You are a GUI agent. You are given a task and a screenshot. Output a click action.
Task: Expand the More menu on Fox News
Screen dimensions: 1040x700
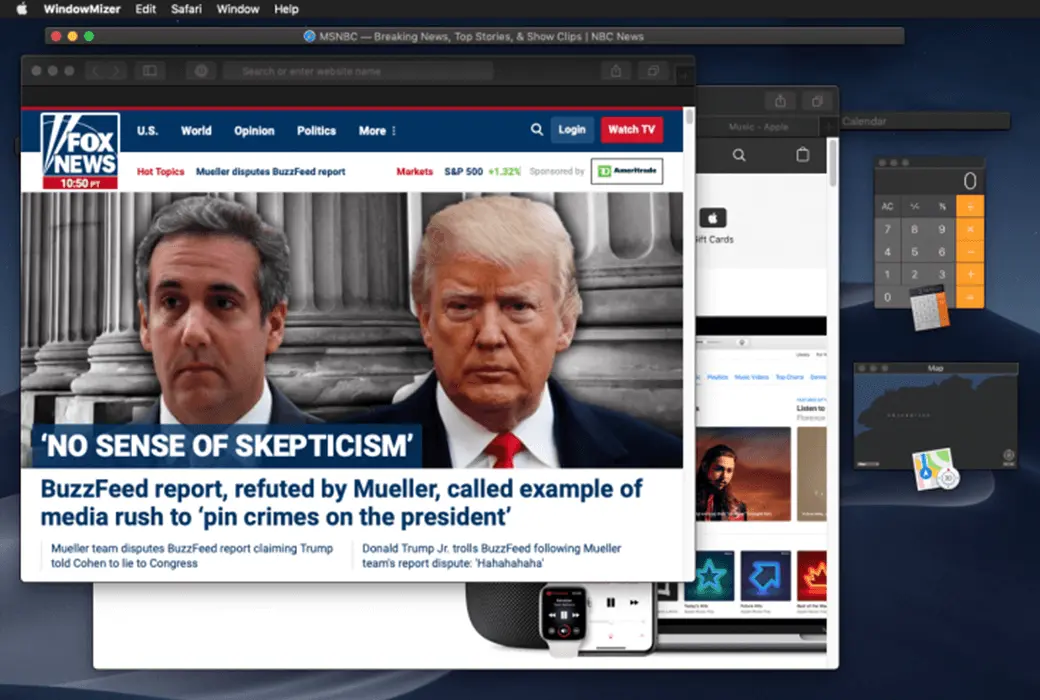click(x=377, y=131)
